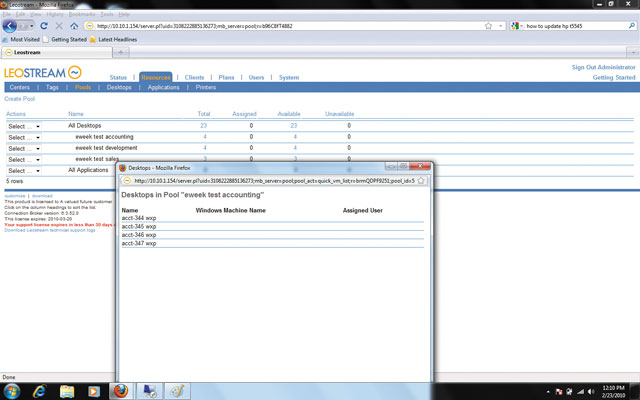Open the System tab

click(x=289, y=78)
